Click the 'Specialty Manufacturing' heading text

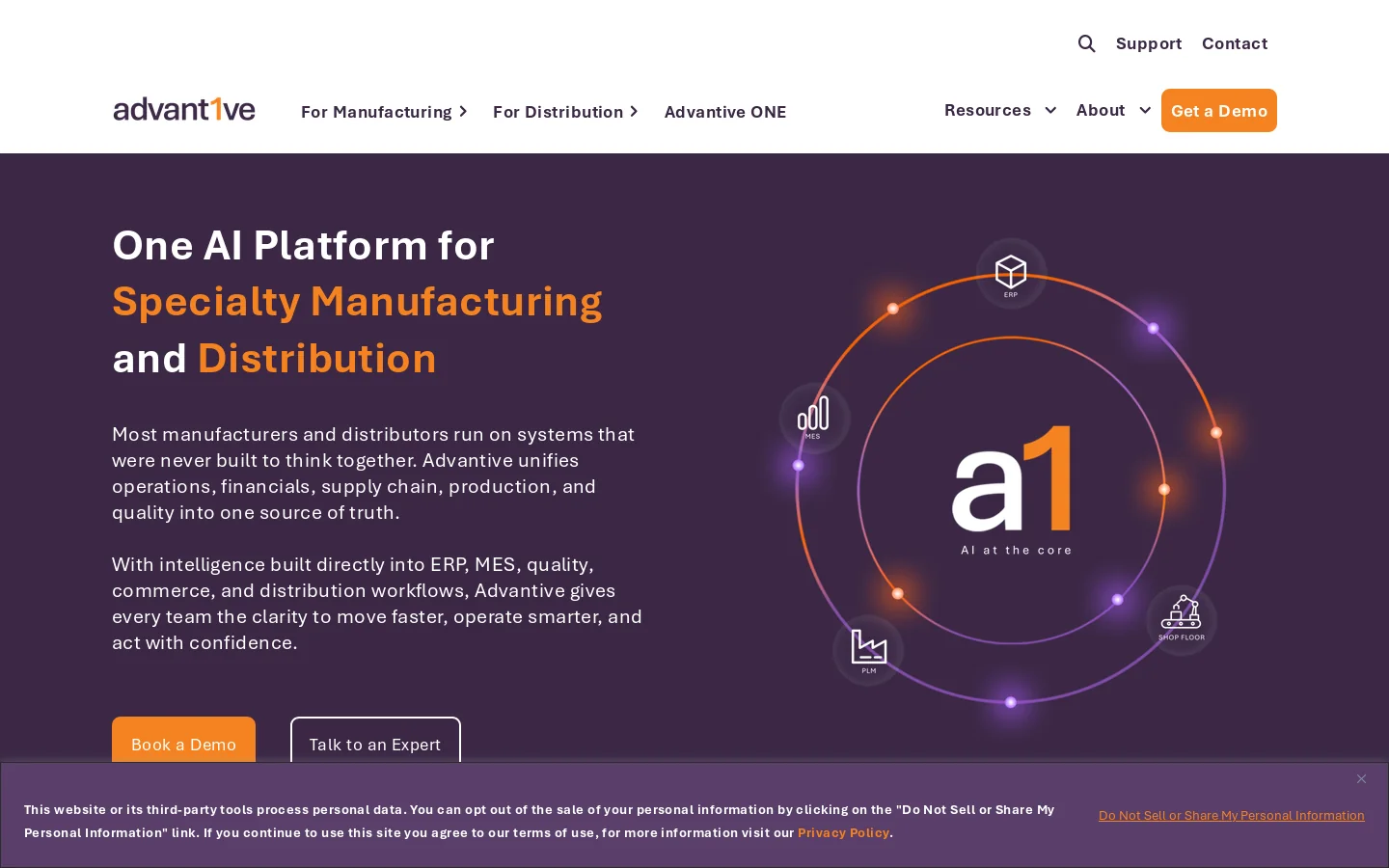[x=357, y=302]
